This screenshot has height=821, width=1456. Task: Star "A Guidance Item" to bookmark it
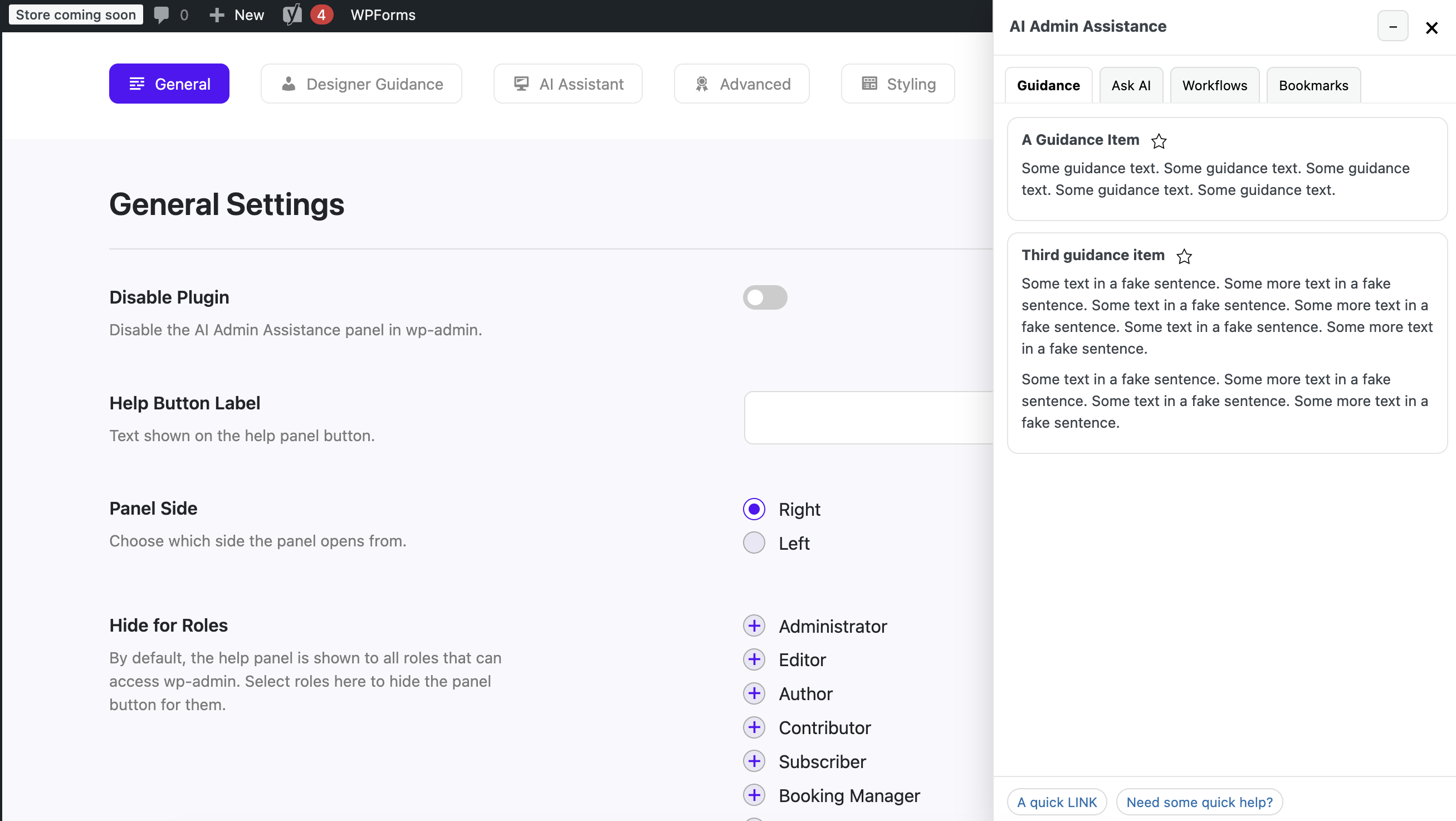point(1159,141)
